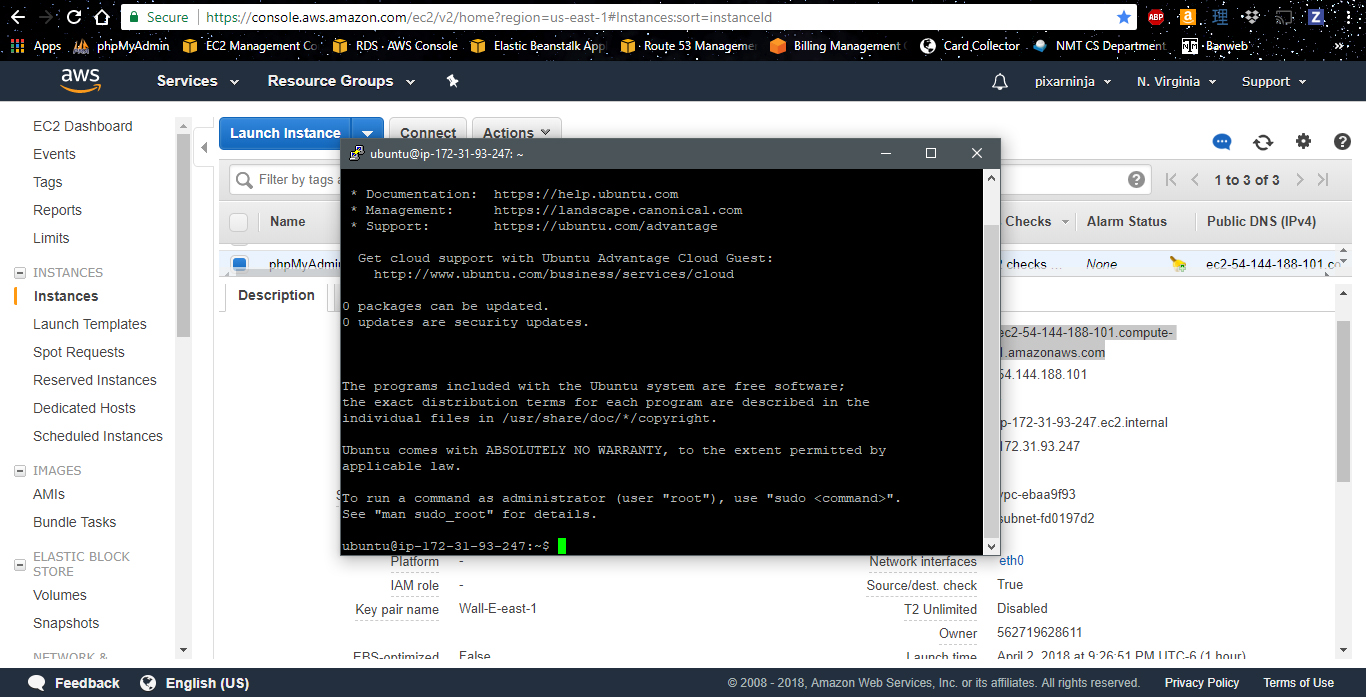
Task: Click the Chrome back arrow
Action: (x=17, y=17)
